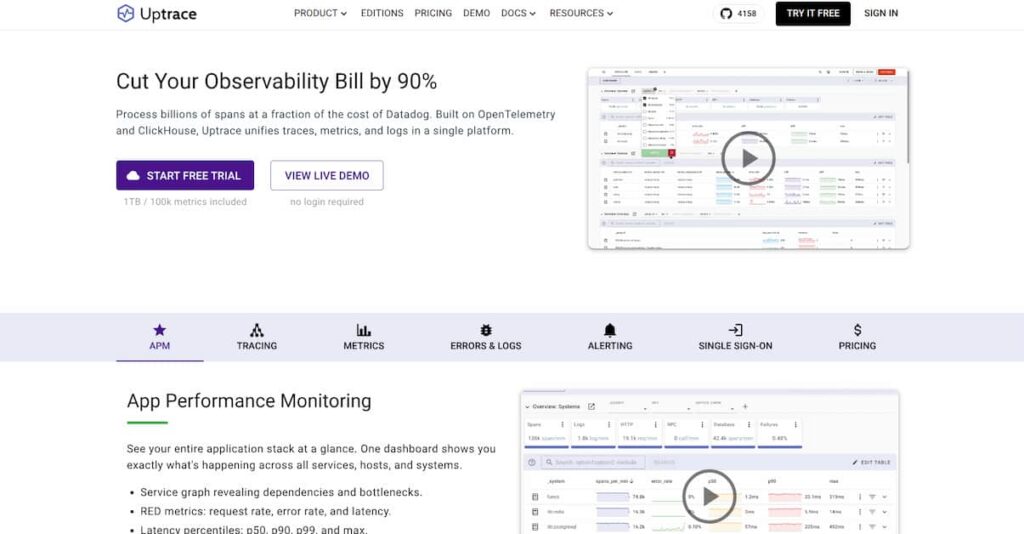The image size is (1024, 534).
Task: Select the Alerting bell icon
Action: 610,330
